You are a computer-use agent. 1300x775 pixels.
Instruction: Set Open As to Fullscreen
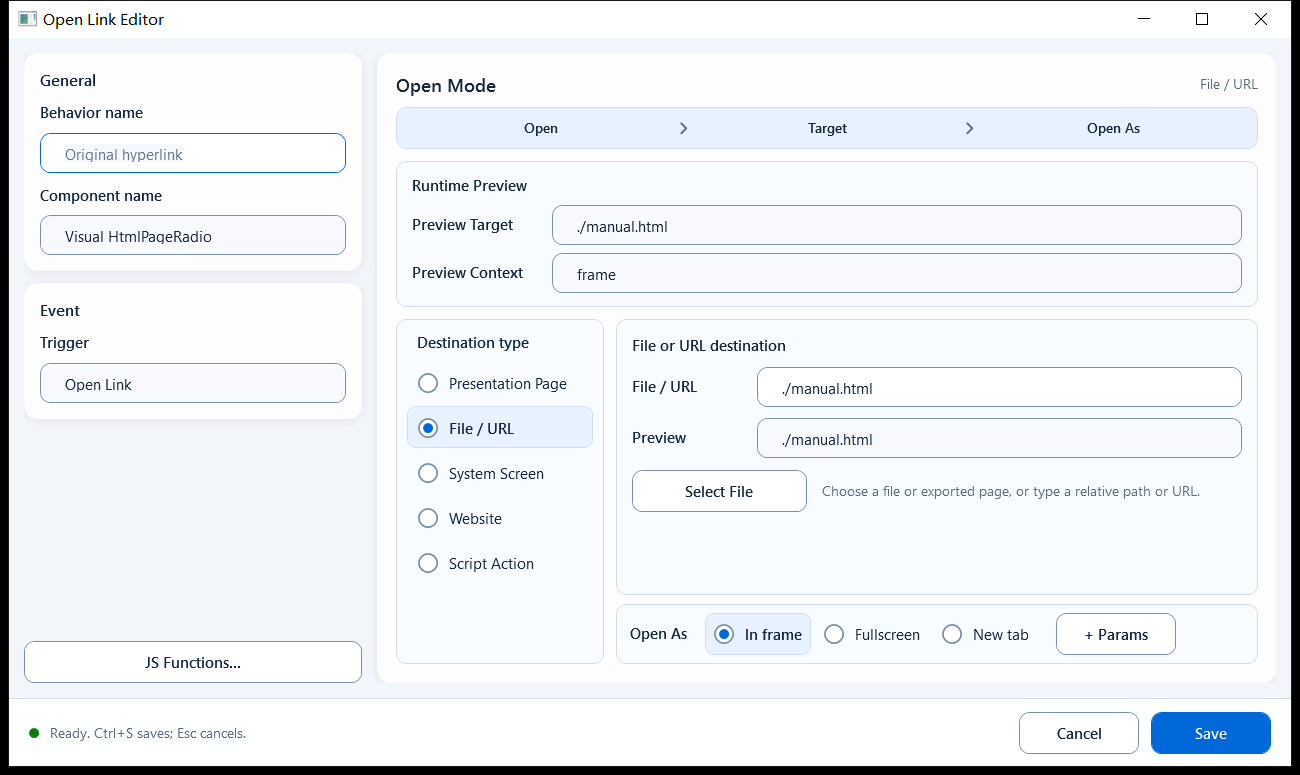pos(872,634)
